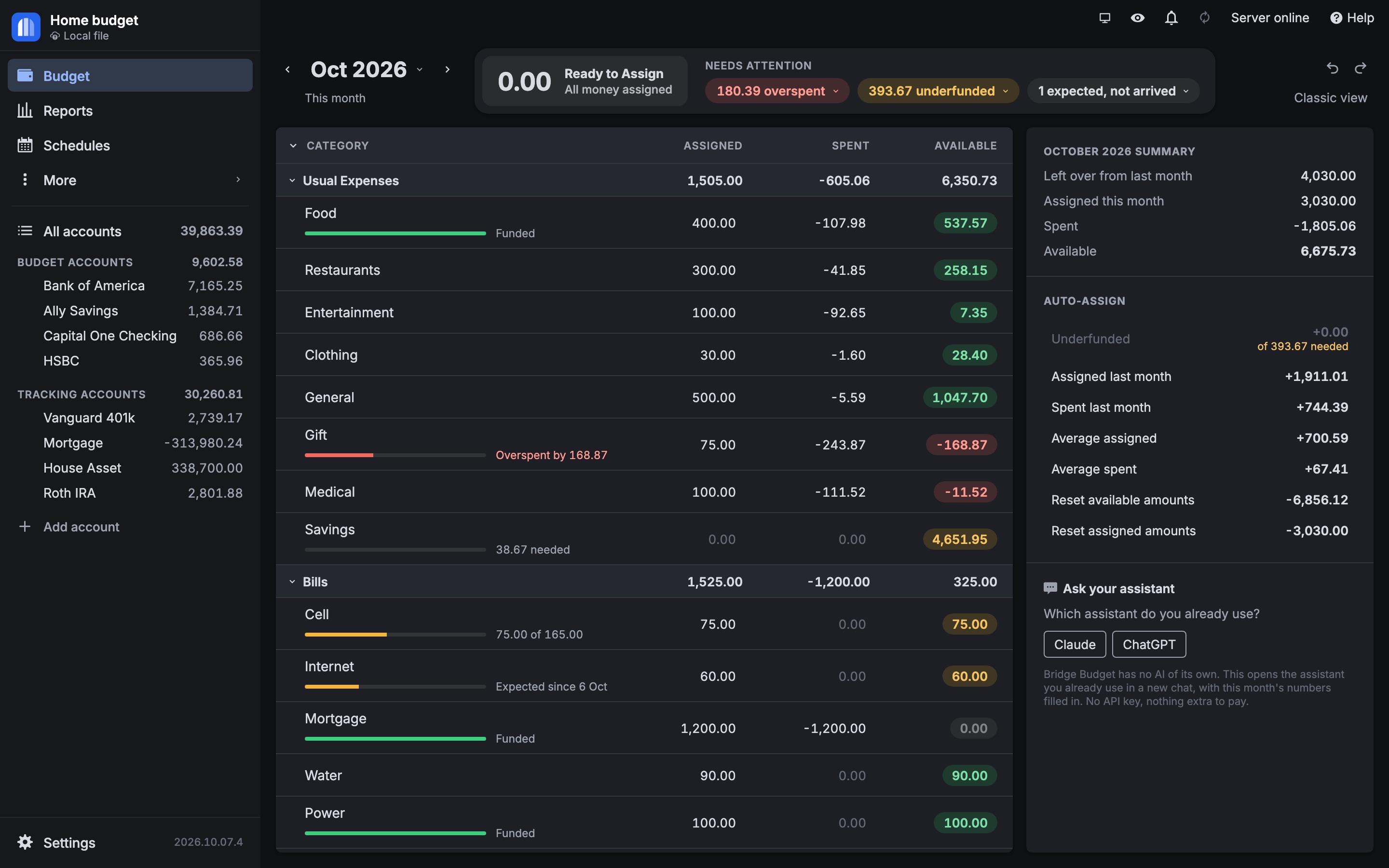Click Medical available -11.52 pill
The height and width of the screenshot is (868, 1389).
(x=966, y=492)
